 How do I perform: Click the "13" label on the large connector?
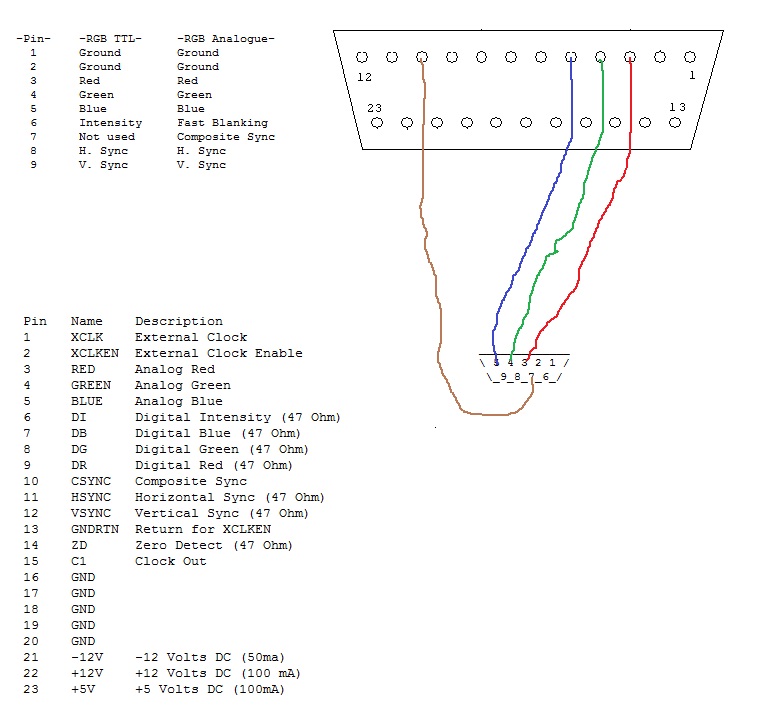tap(677, 107)
